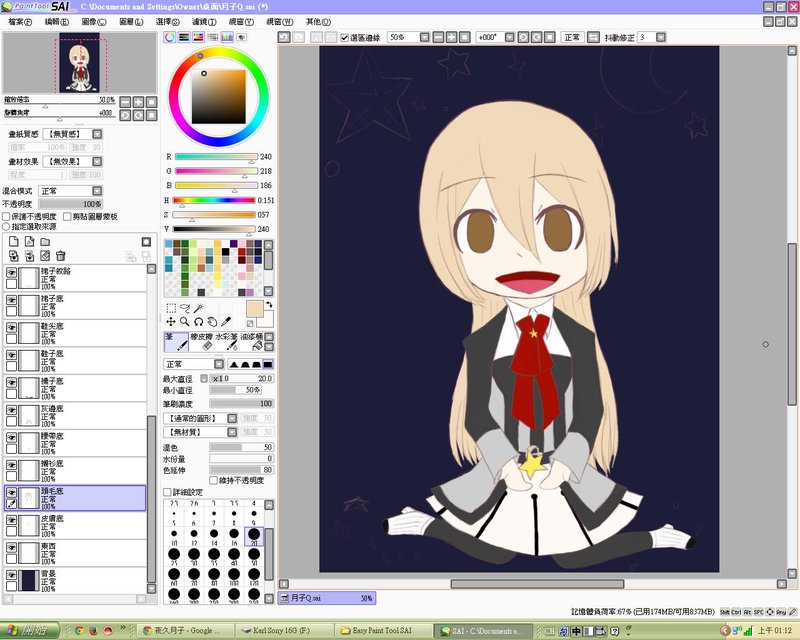The height and width of the screenshot is (640, 800).
Task: Select the magic wand tool
Action: pyautogui.click(x=198, y=308)
